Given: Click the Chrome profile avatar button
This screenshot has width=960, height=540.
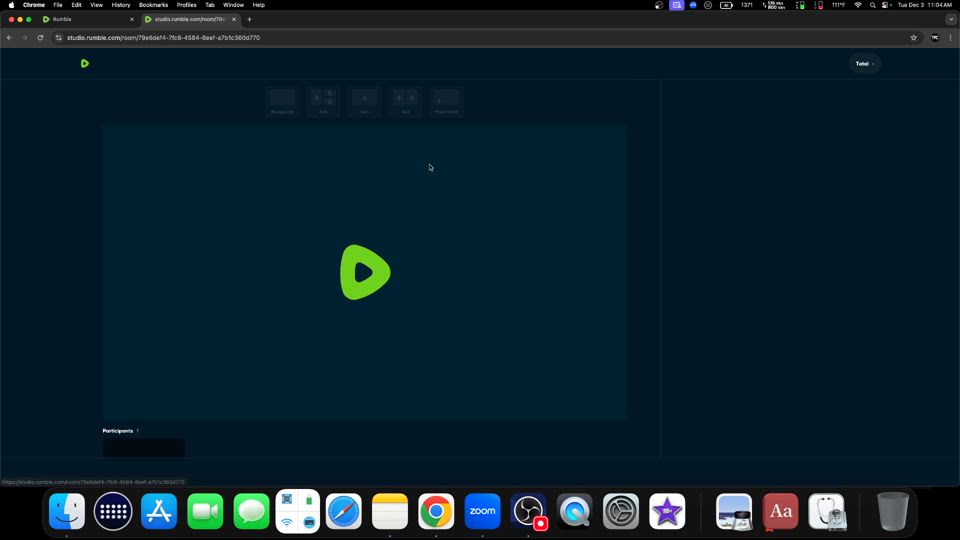Looking at the screenshot, I should (935, 37).
